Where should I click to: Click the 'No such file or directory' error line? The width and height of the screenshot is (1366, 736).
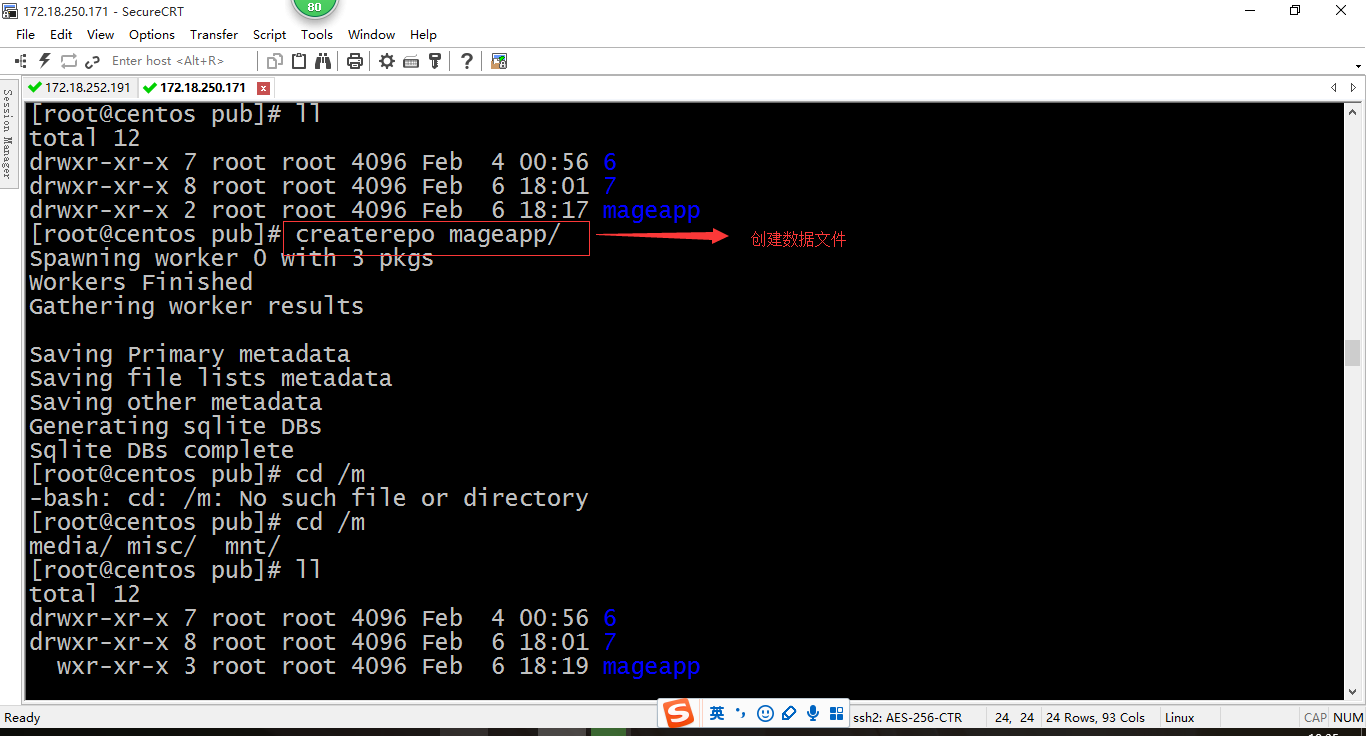[308, 499]
